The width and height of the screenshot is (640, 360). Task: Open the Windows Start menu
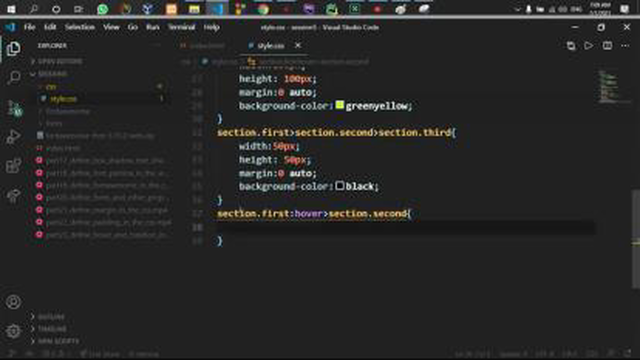point(11,9)
